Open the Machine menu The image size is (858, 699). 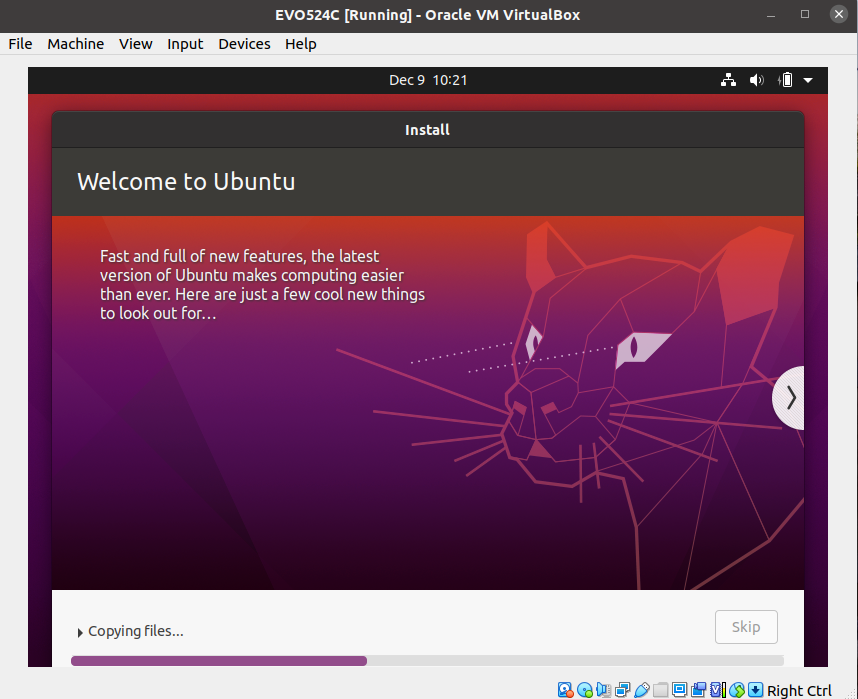coord(76,44)
